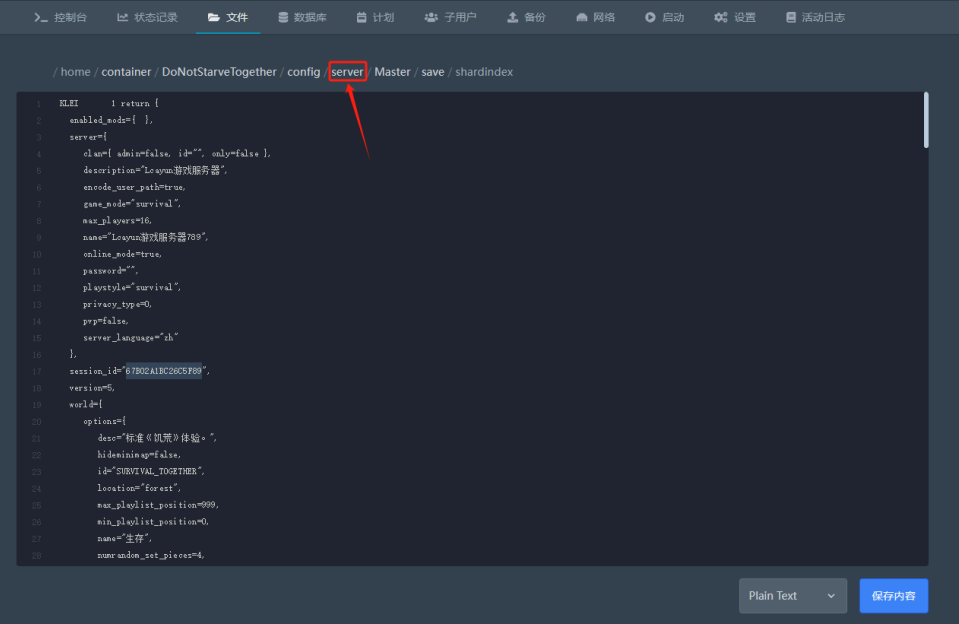Click the pvp=false line
This screenshot has width=959, height=624.
click(x=106, y=321)
